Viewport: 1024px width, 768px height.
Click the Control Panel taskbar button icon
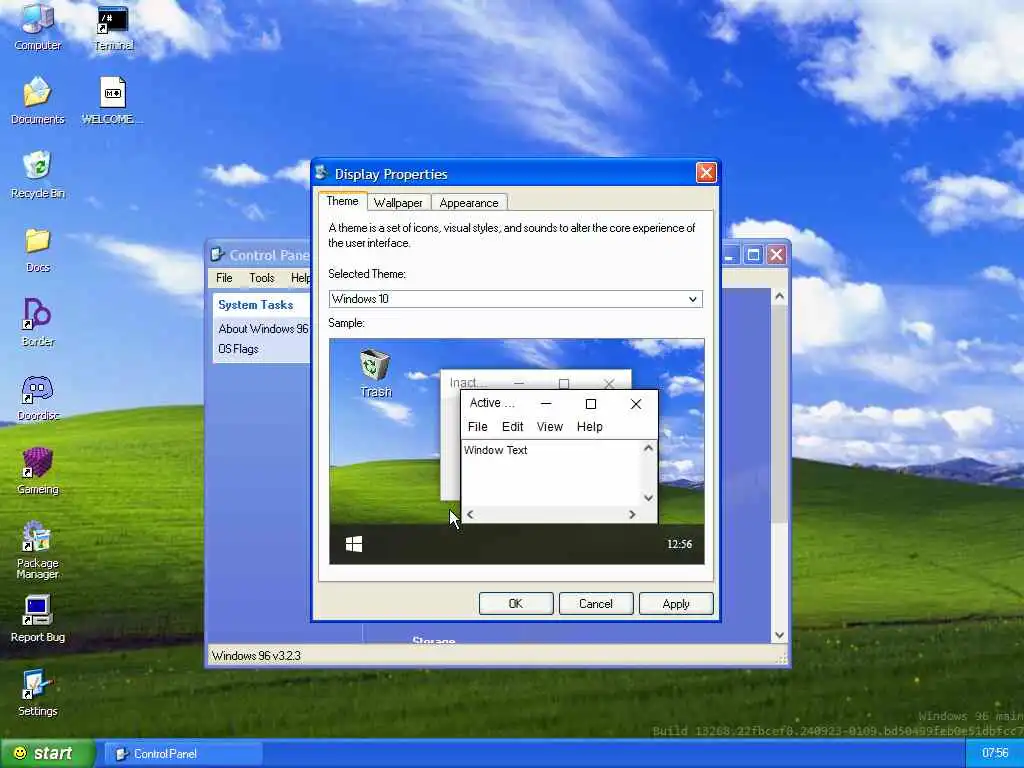pyautogui.click(x=121, y=754)
